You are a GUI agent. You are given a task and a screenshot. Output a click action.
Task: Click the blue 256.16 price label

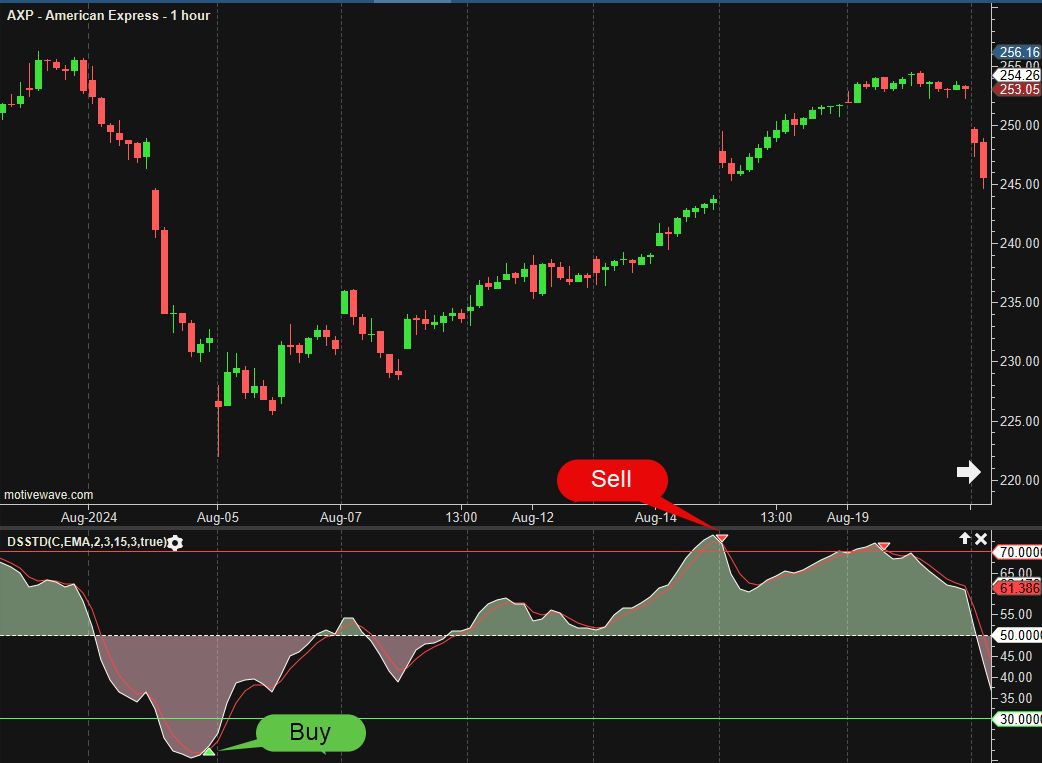(1018, 52)
